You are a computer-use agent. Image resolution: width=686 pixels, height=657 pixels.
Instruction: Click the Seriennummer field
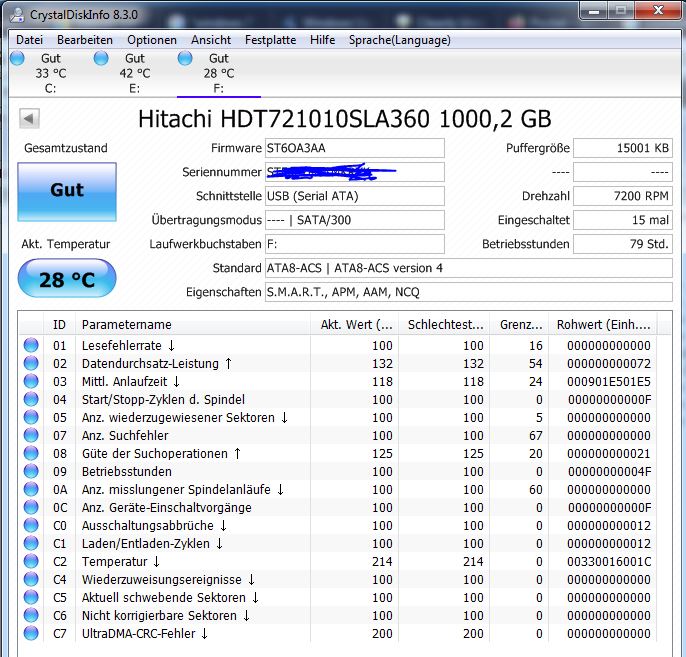pos(354,172)
